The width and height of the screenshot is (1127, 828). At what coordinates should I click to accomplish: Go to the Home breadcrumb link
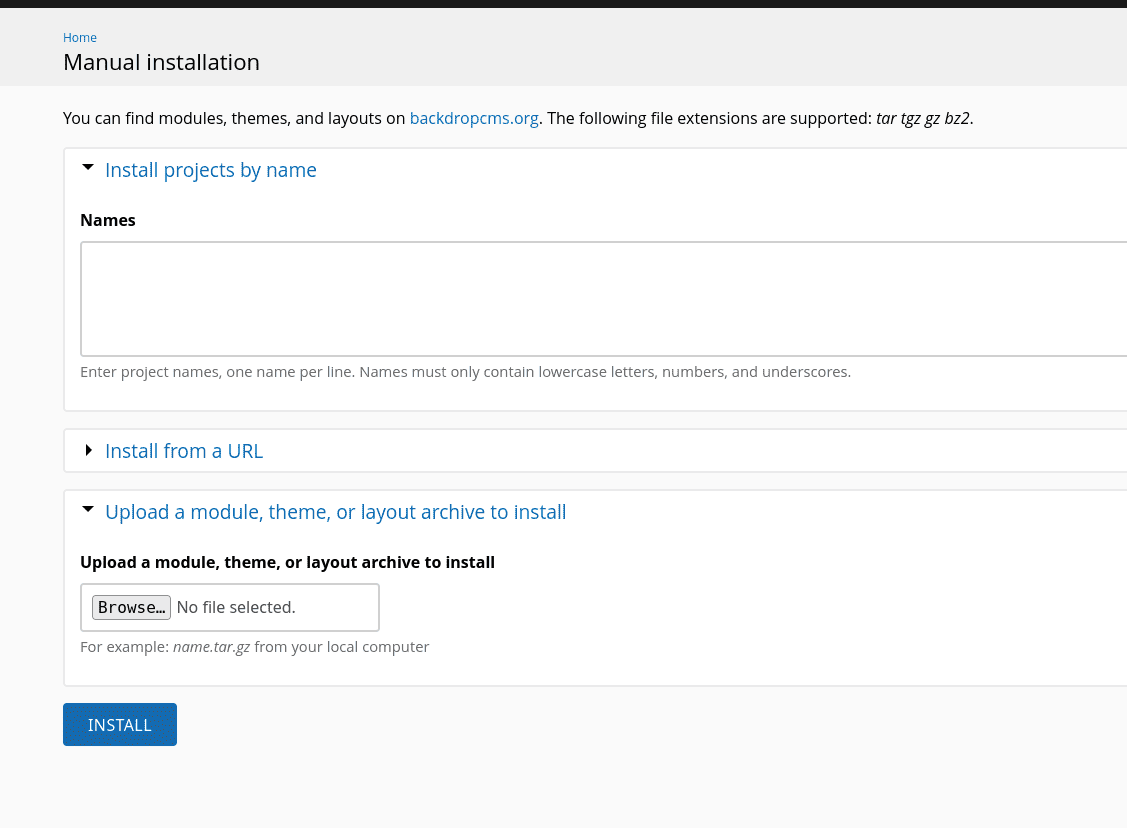point(80,37)
